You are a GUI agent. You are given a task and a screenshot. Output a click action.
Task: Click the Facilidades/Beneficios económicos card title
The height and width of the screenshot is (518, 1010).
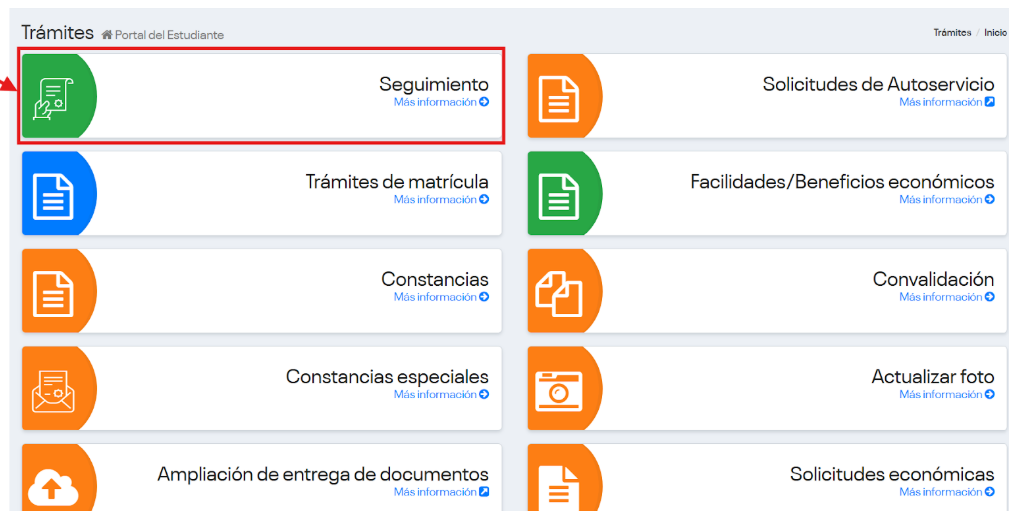coord(842,182)
